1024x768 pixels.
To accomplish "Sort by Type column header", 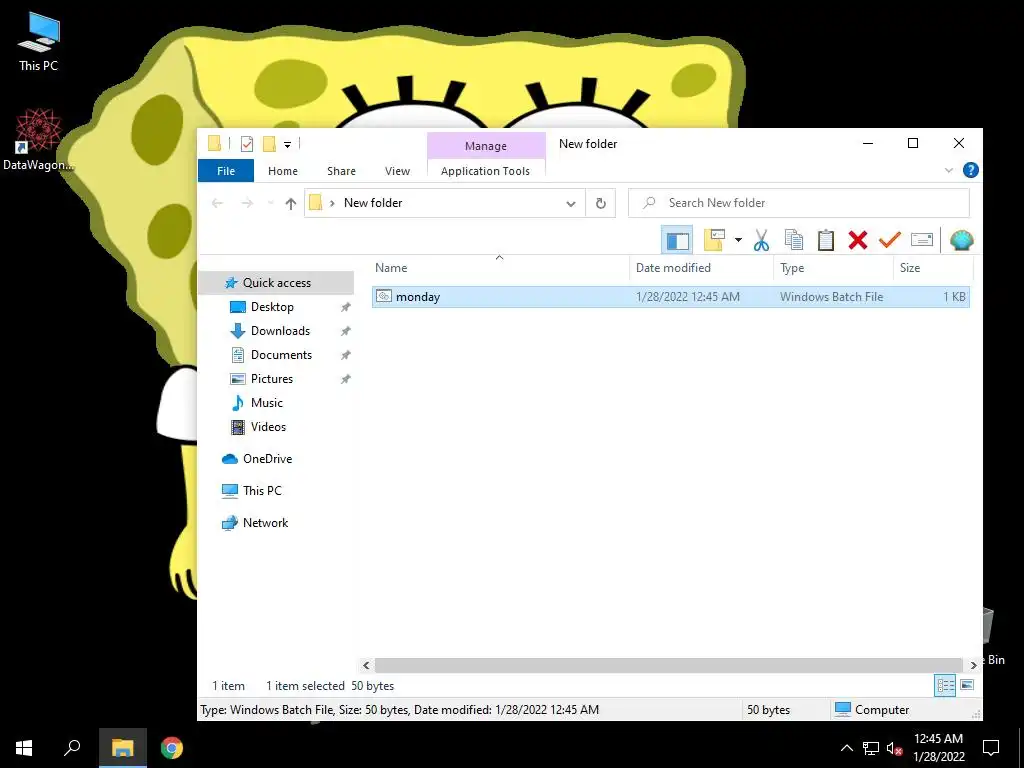I will tap(833, 268).
